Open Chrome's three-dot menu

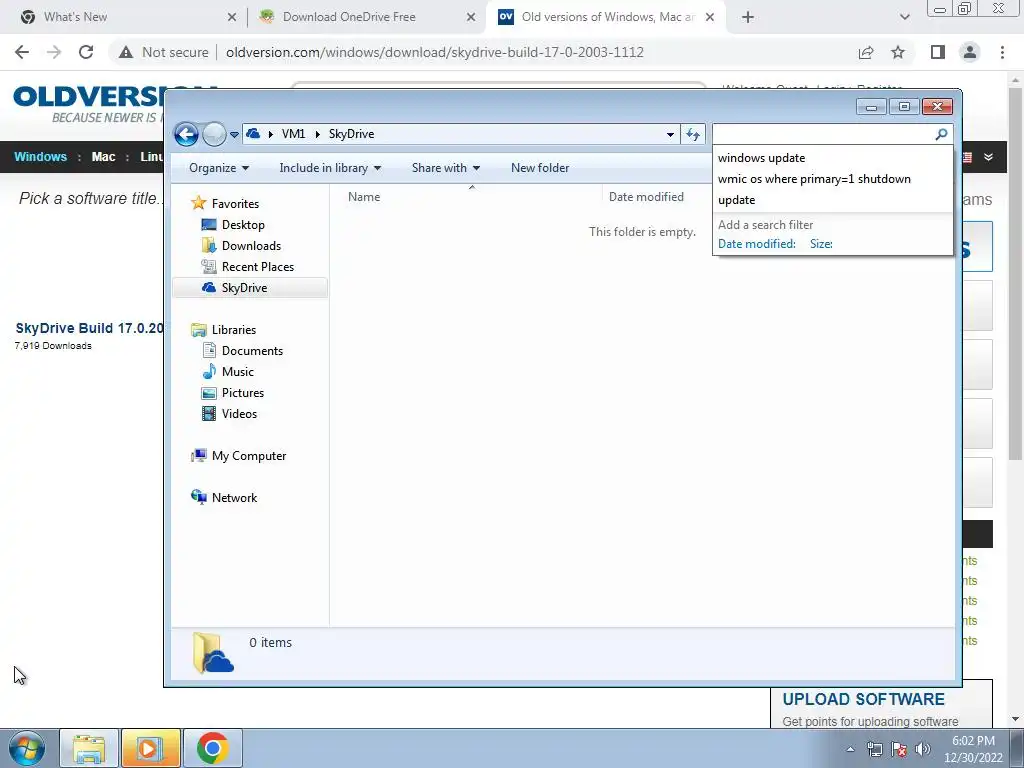click(1002, 52)
